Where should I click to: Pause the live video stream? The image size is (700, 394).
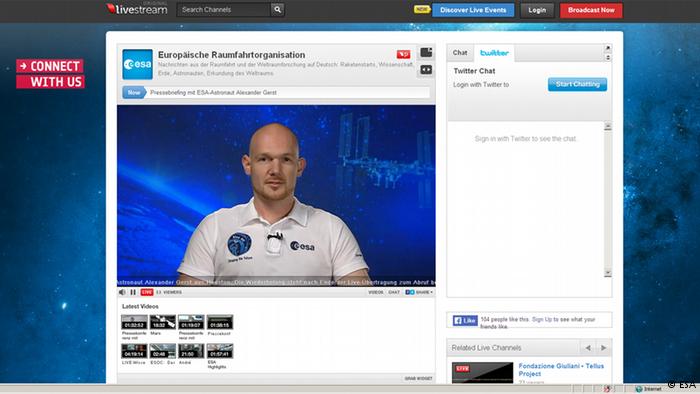point(133,292)
